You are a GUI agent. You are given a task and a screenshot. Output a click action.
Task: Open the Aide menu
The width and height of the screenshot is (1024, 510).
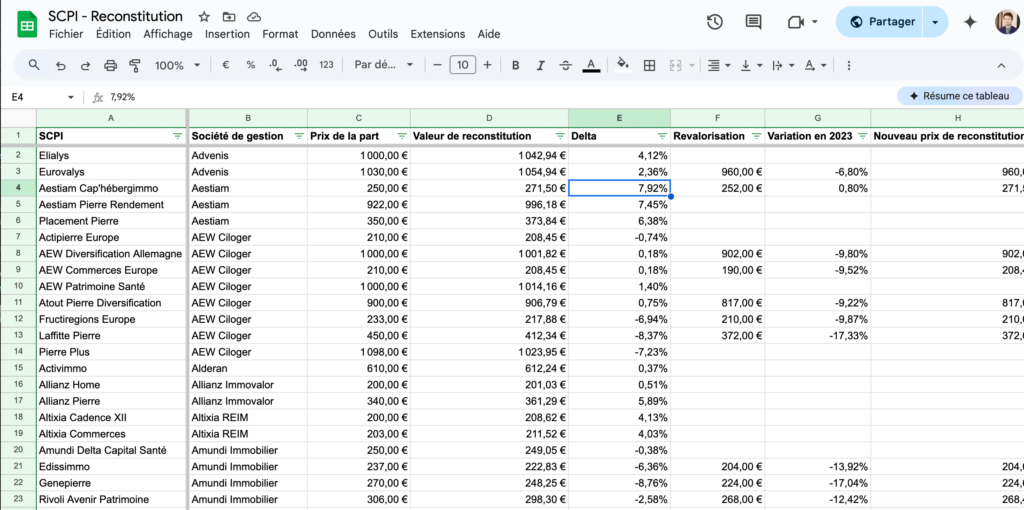coord(488,34)
